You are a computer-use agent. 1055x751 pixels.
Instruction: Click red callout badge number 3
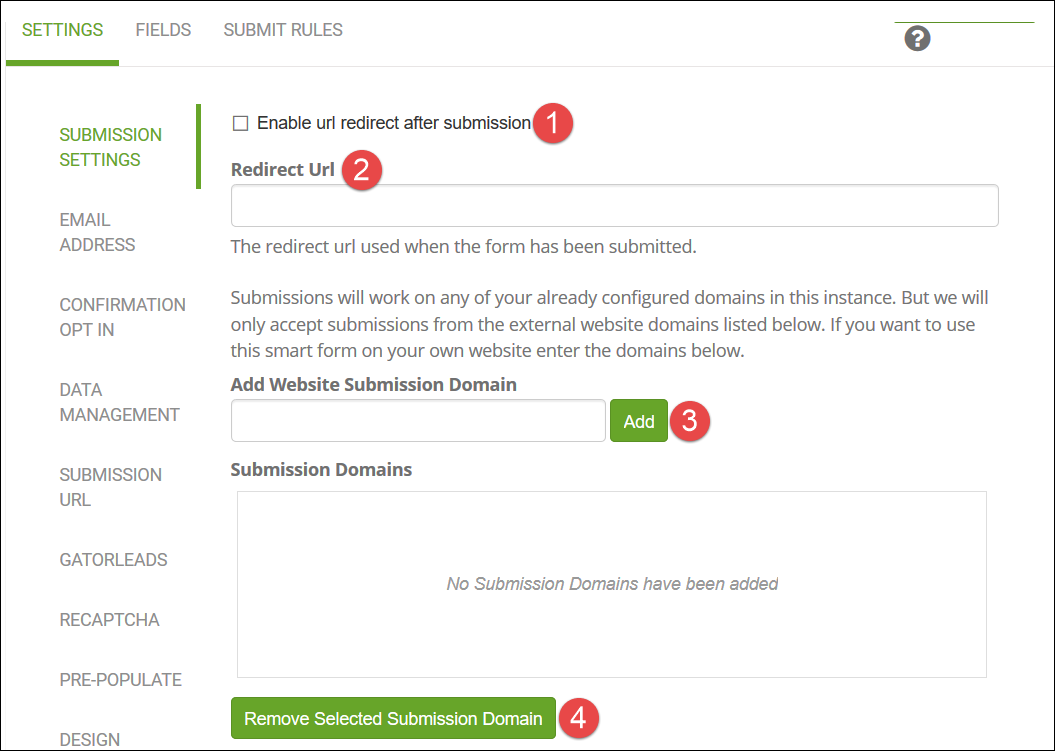tap(690, 421)
